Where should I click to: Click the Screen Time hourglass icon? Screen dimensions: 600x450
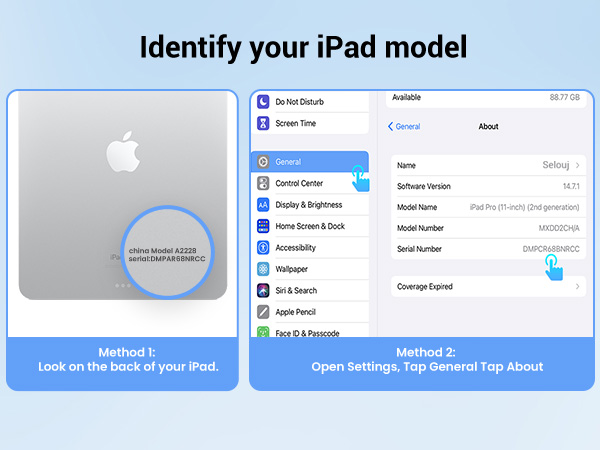point(263,123)
